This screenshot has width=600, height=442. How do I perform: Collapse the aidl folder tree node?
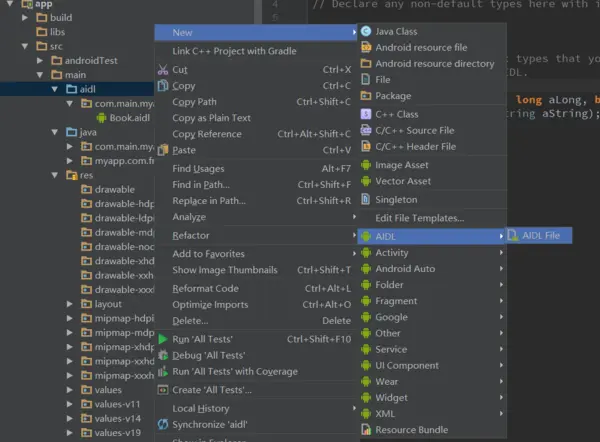click(55, 89)
